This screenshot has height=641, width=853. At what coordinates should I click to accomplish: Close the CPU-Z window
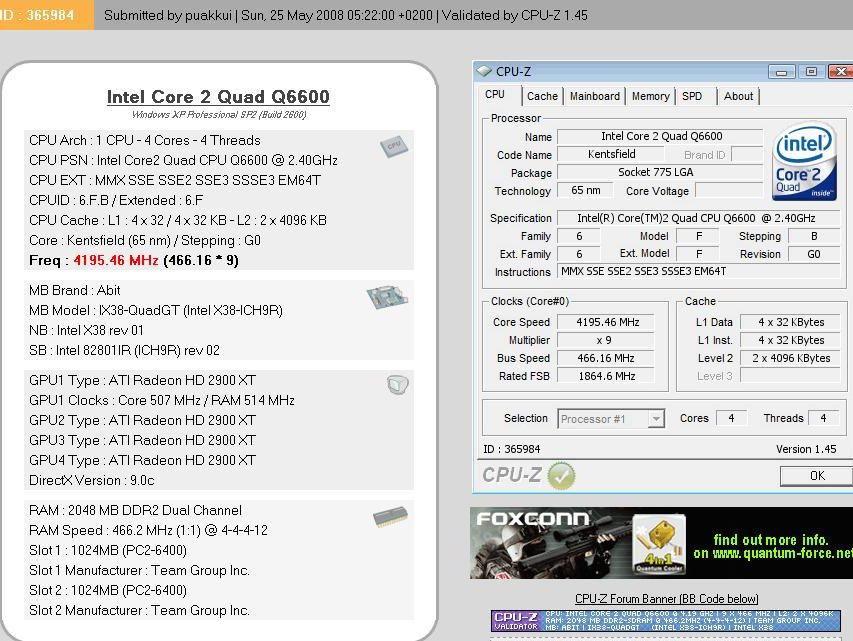(840, 72)
